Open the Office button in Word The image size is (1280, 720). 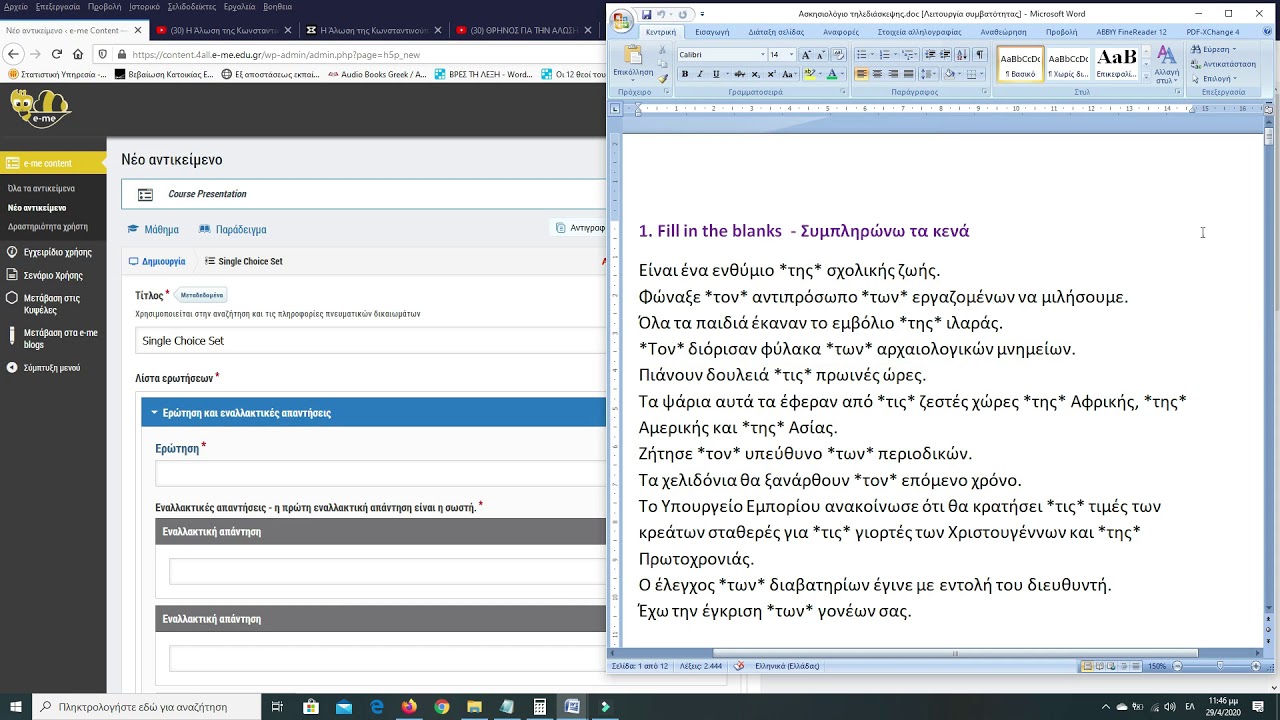point(622,21)
